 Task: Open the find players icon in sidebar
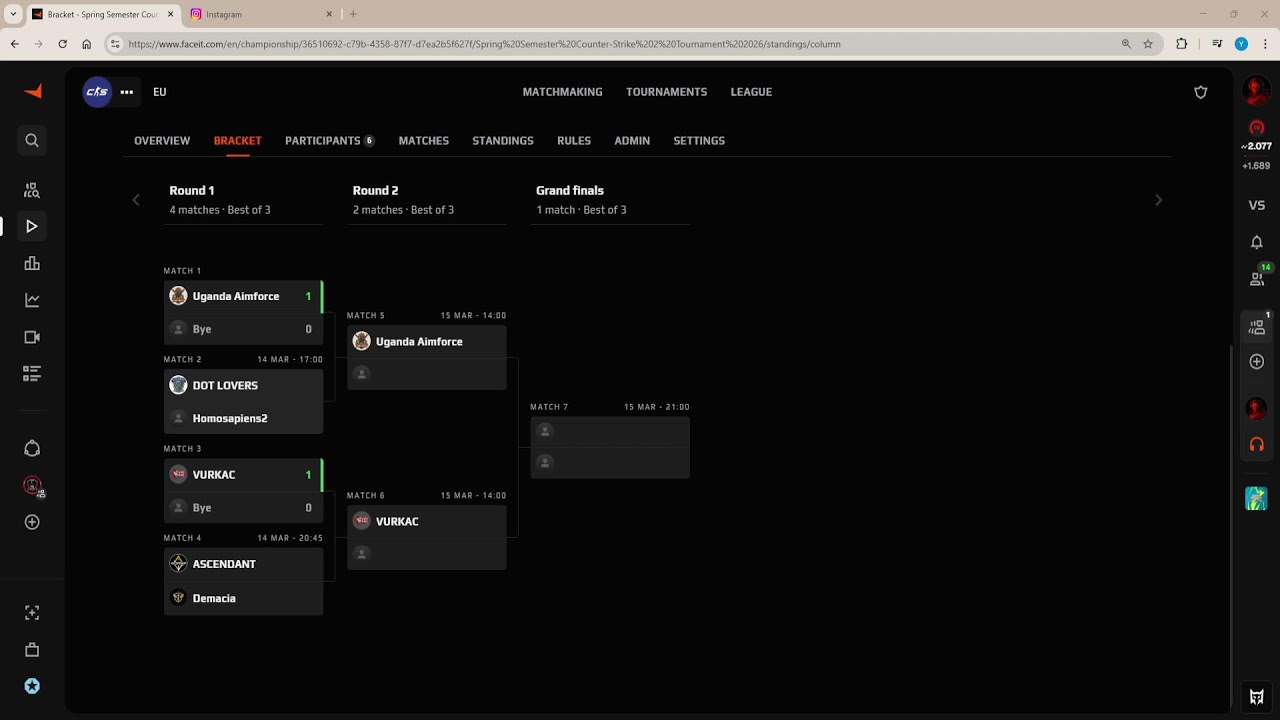pyautogui.click(x=32, y=190)
